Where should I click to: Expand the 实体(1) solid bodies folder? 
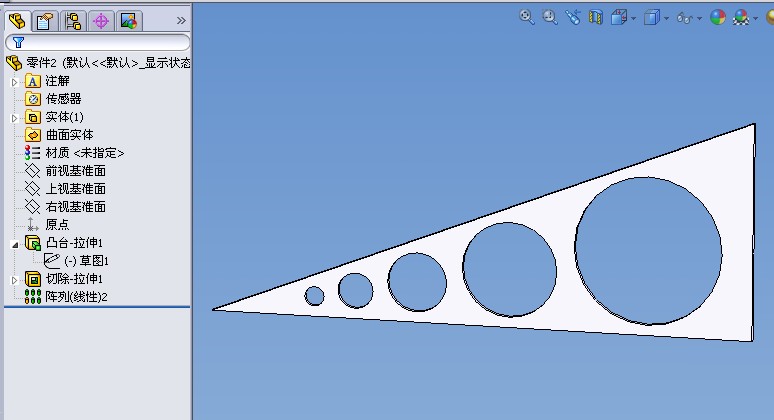pos(15,118)
